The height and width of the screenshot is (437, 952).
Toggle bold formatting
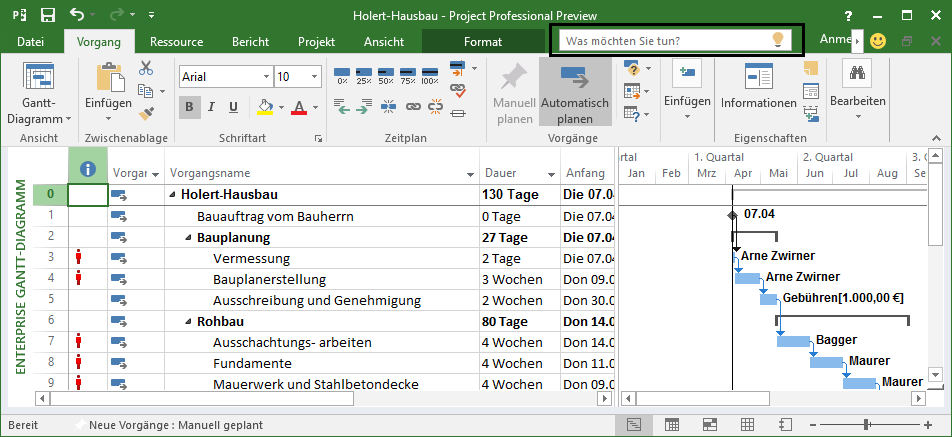189,107
